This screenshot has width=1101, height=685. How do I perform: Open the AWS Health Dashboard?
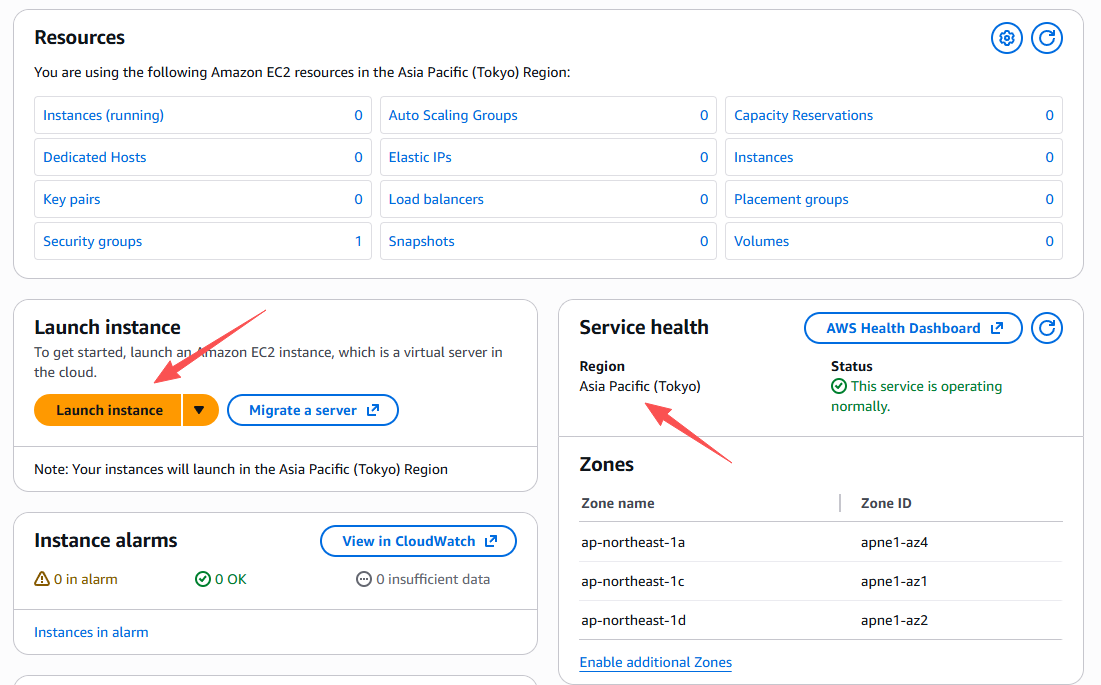coord(913,328)
